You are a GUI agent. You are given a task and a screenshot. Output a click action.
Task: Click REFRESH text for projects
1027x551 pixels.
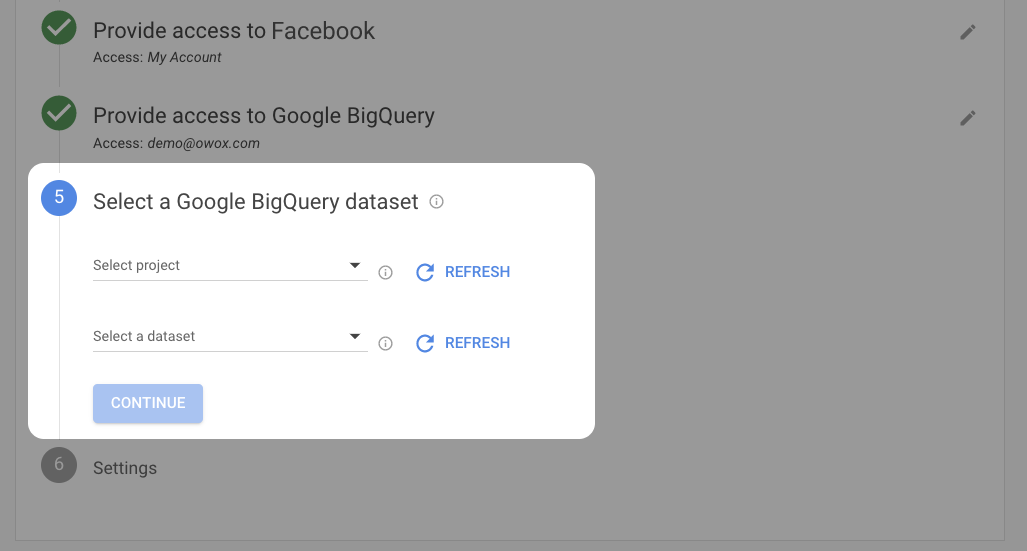coord(477,272)
